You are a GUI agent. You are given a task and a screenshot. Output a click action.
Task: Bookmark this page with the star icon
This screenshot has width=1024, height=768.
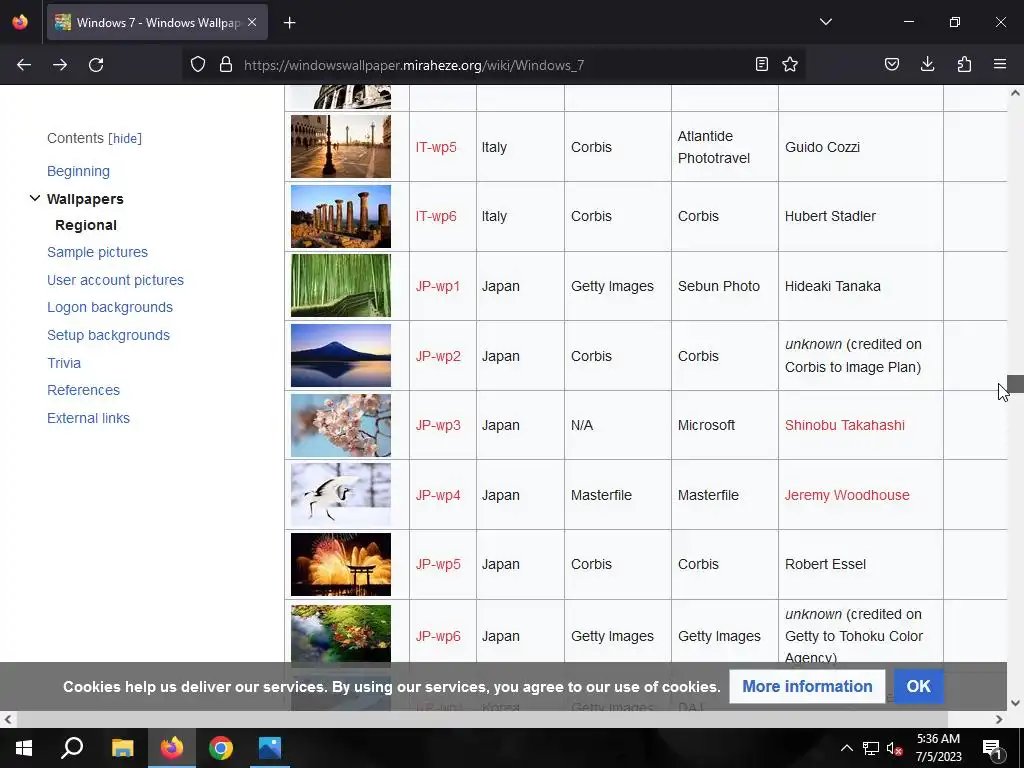pyautogui.click(x=790, y=65)
